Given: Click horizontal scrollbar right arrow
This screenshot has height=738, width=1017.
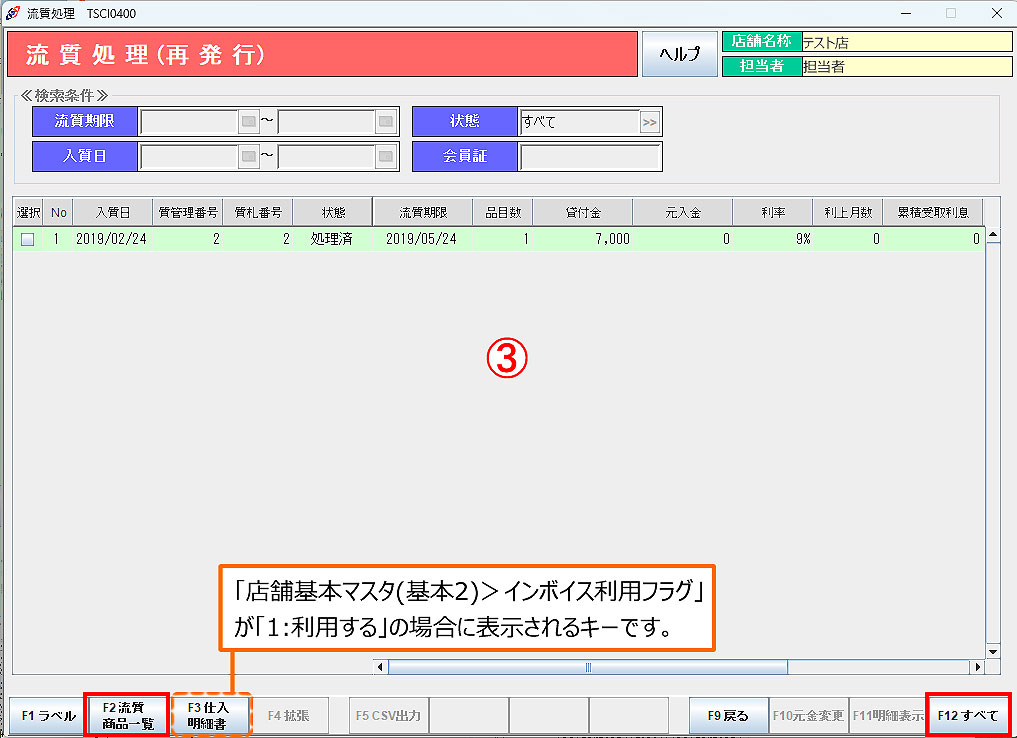Looking at the screenshot, I should pyautogui.click(x=977, y=667).
